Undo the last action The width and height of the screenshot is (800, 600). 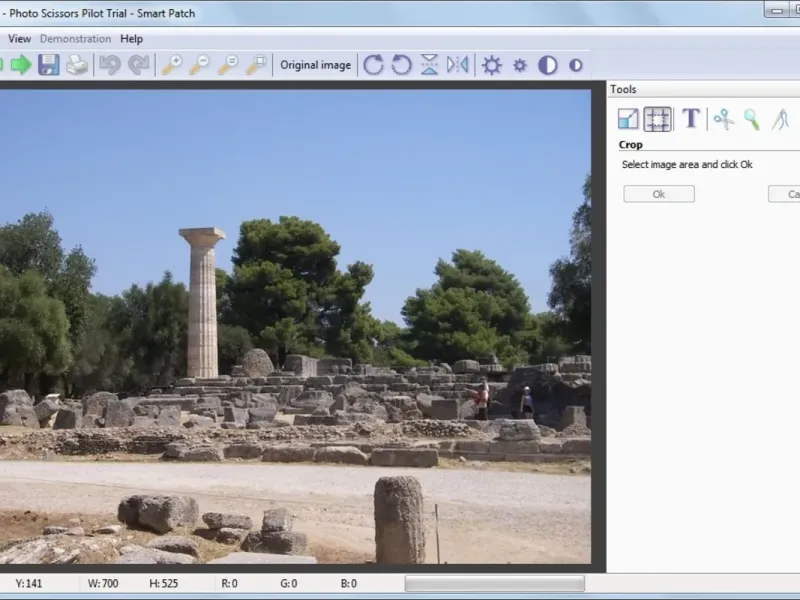[x=110, y=65]
